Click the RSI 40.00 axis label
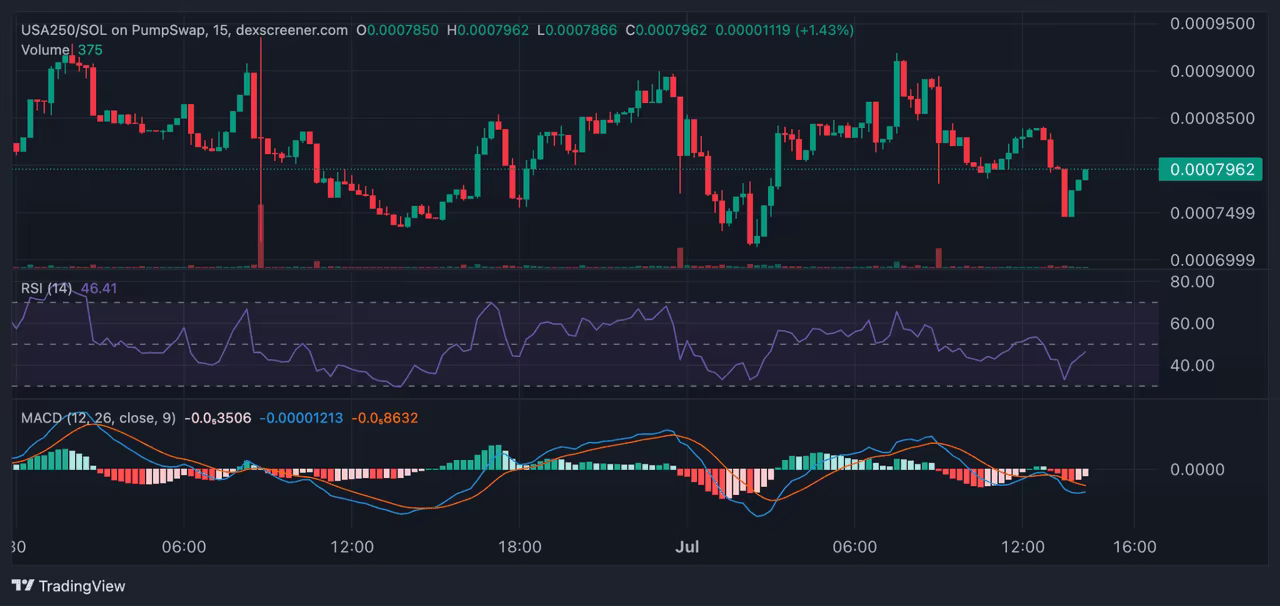 tap(1192, 366)
